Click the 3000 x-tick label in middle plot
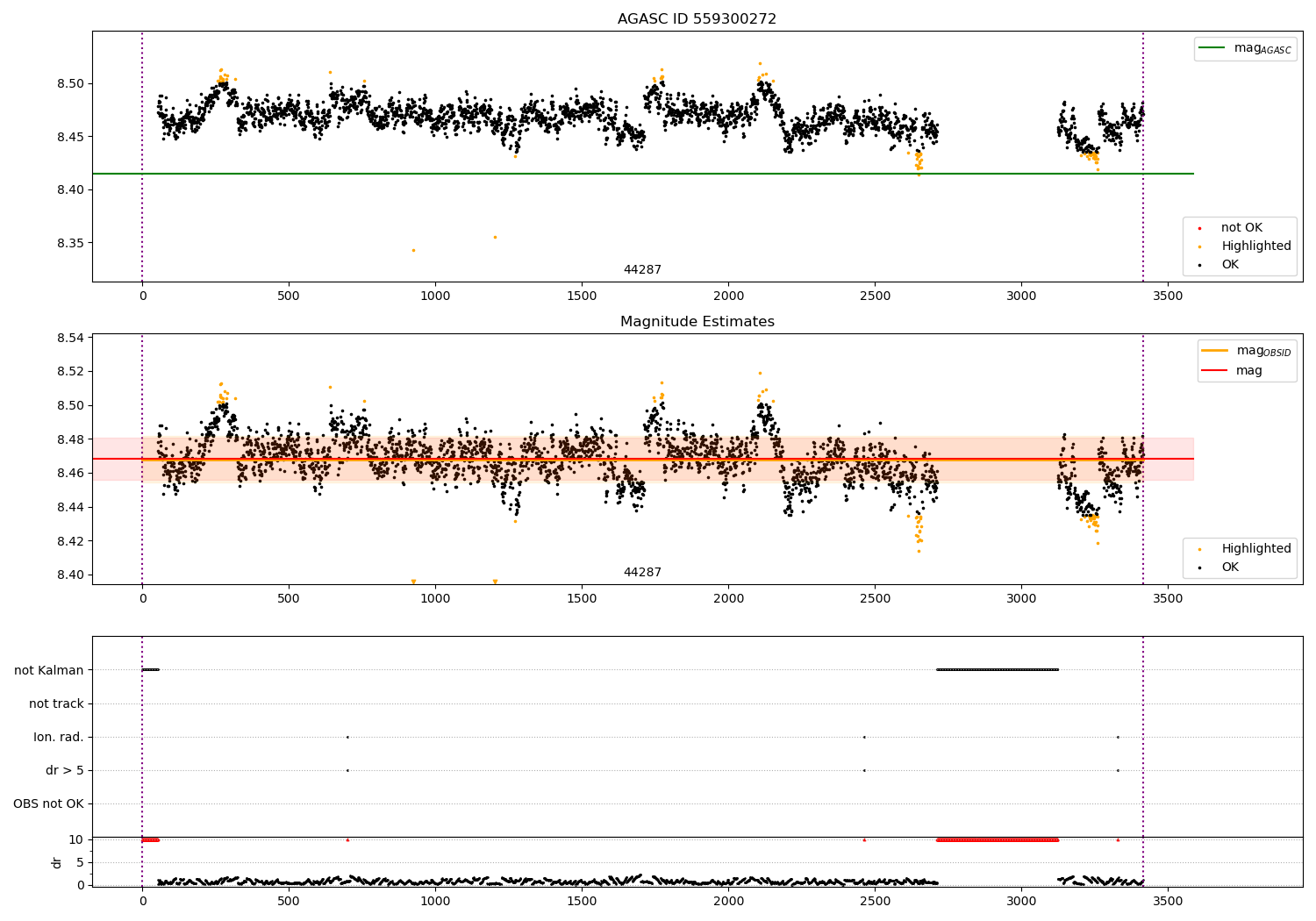The height and width of the screenshot is (921, 1316). (1021, 599)
